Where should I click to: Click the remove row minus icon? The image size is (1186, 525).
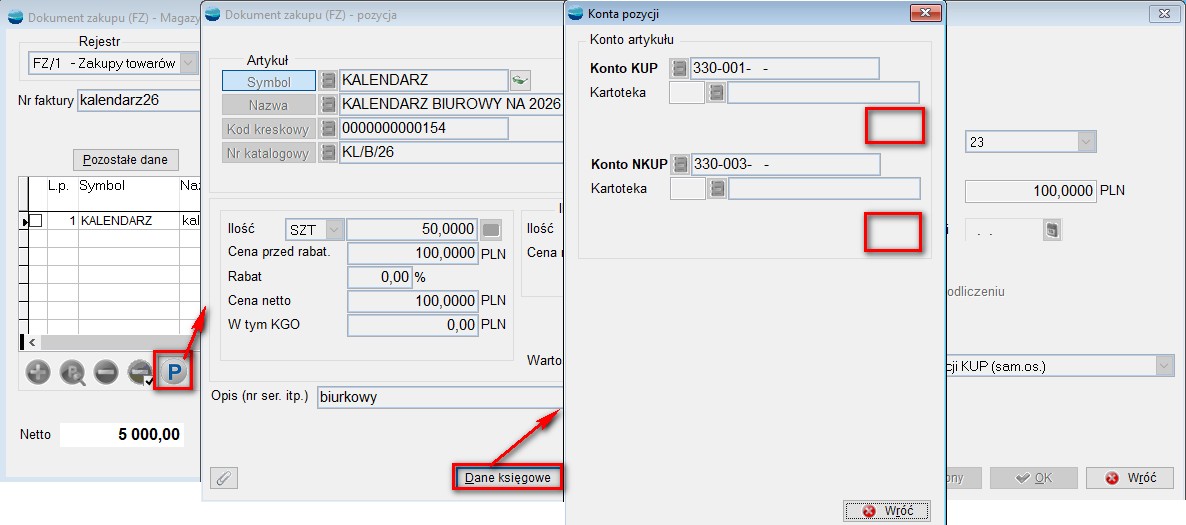(x=106, y=373)
